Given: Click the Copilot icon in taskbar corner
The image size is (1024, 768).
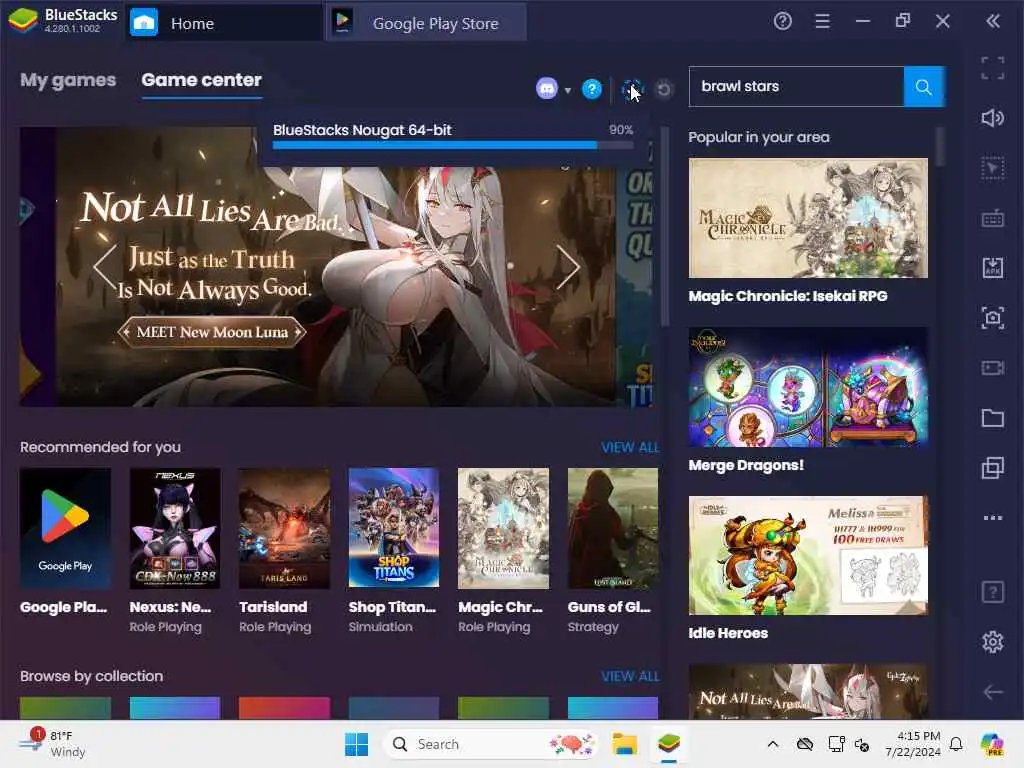Looking at the screenshot, I should [992, 744].
